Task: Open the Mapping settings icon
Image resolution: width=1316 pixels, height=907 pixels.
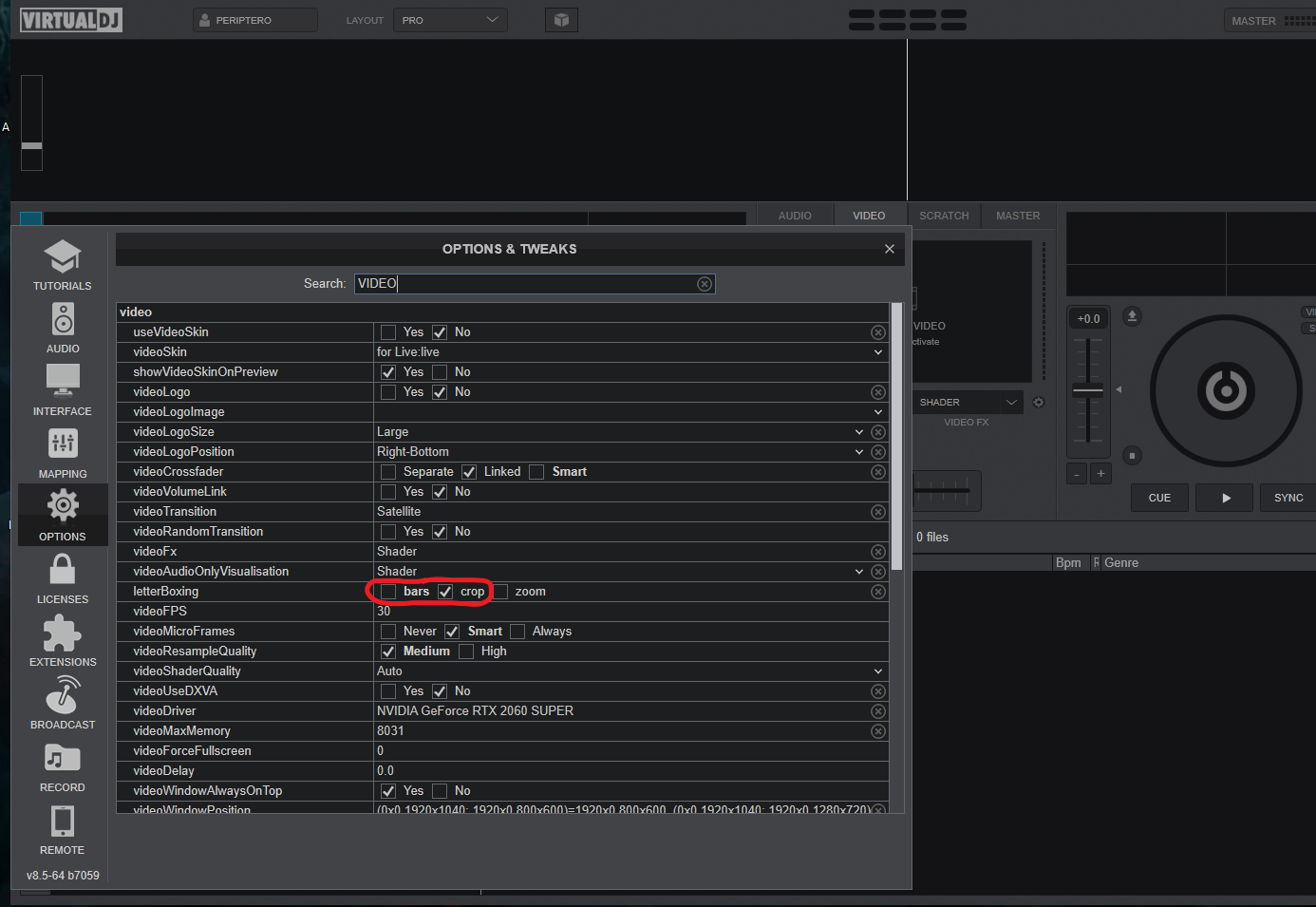Action: tap(63, 444)
